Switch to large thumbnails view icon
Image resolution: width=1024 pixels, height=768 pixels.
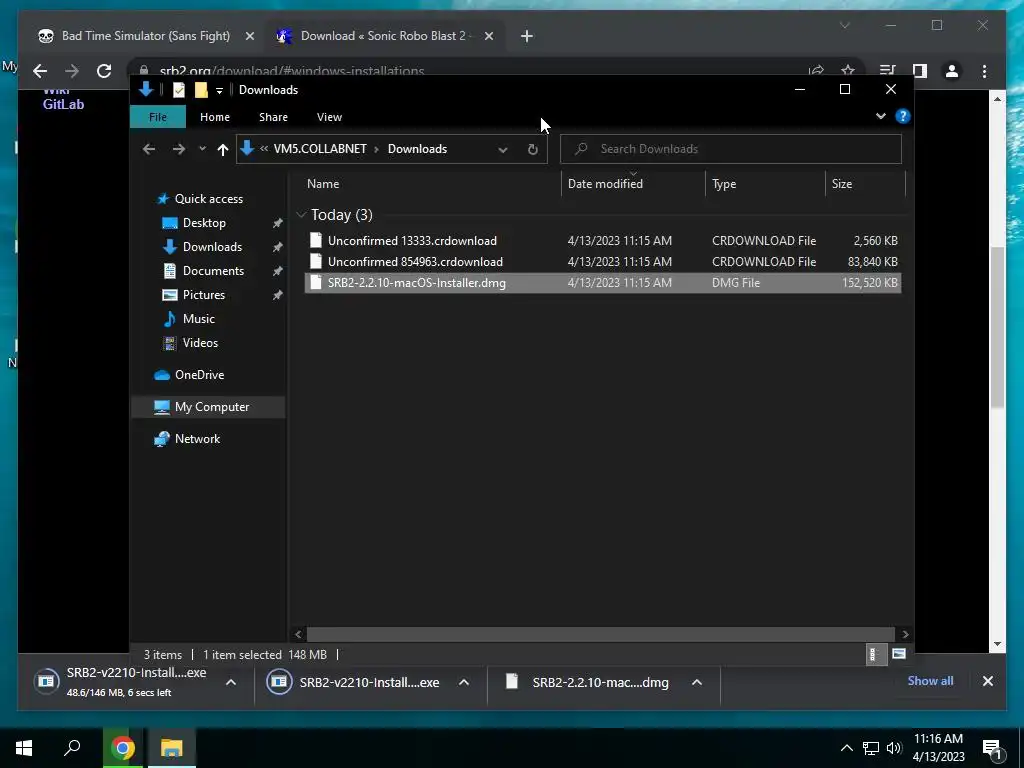(x=899, y=654)
